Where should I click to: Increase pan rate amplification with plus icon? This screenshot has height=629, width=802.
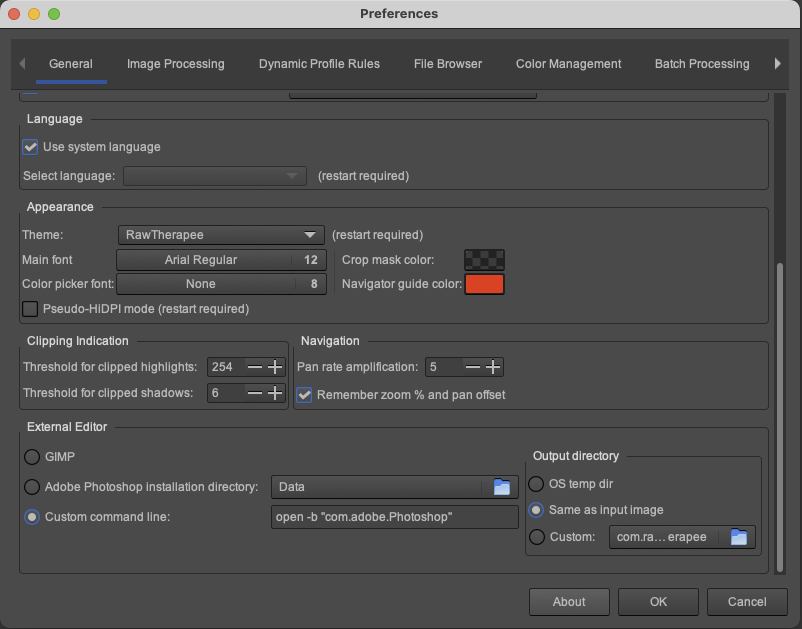point(492,367)
